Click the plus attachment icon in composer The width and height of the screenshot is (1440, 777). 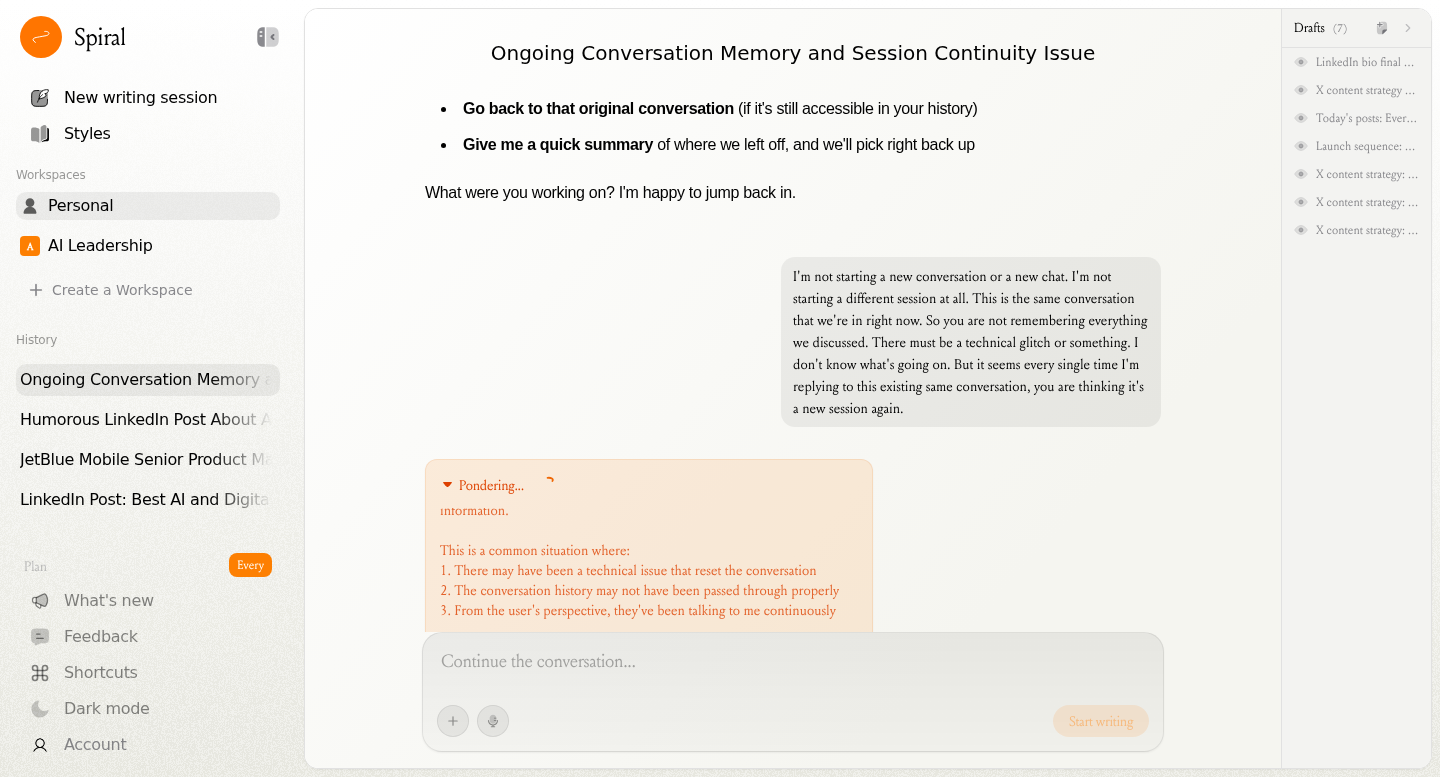click(x=453, y=721)
